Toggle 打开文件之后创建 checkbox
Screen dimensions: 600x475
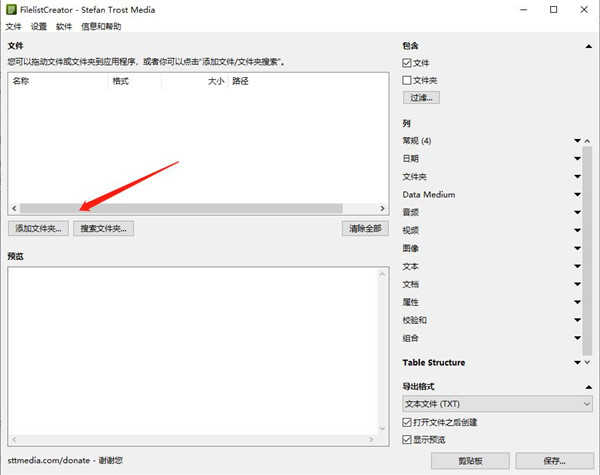point(407,422)
